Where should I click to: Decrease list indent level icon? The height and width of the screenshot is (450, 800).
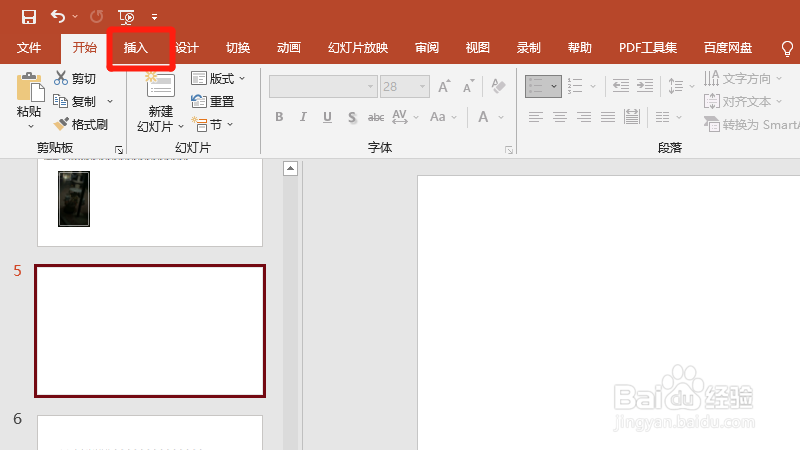coord(620,86)
